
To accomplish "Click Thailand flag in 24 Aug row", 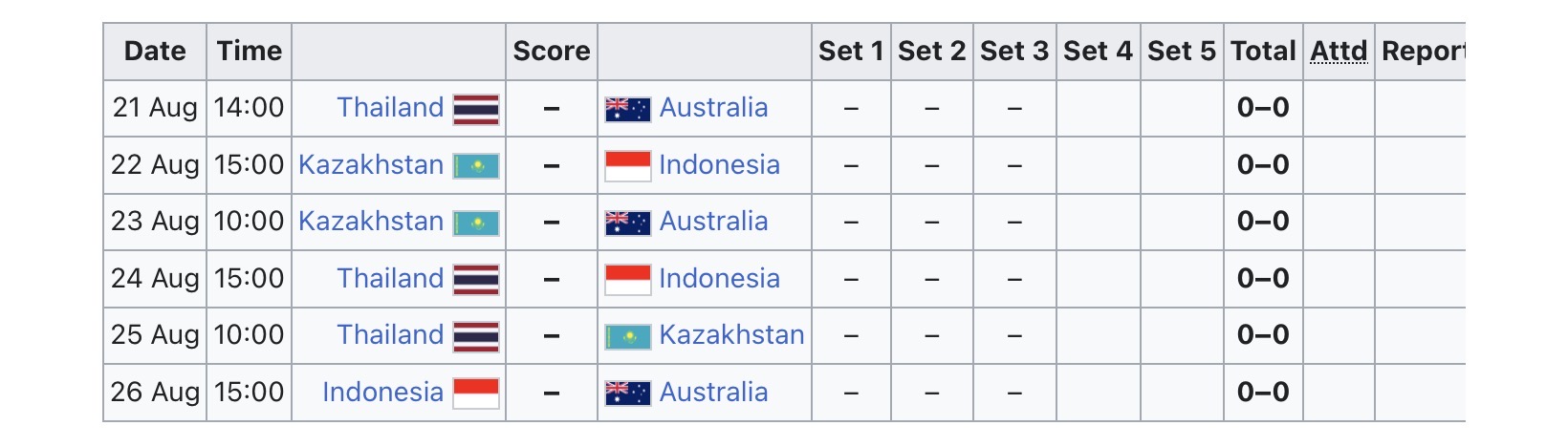I will tap(476, 280).
